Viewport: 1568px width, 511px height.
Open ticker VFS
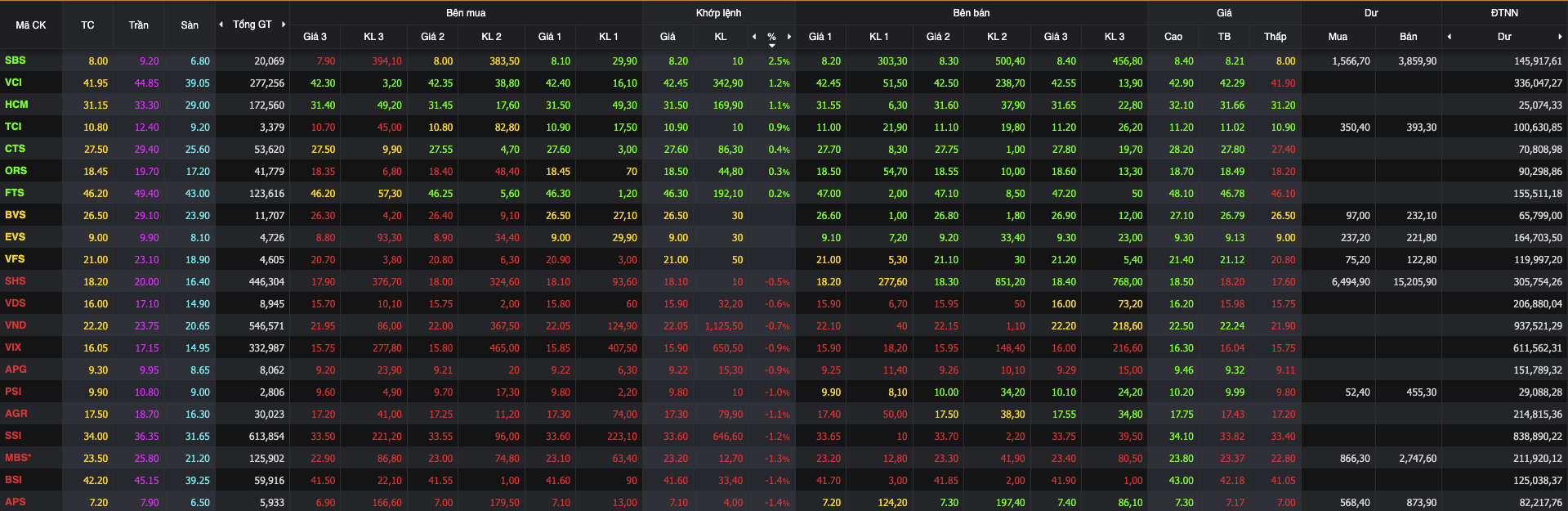point(15,259)
